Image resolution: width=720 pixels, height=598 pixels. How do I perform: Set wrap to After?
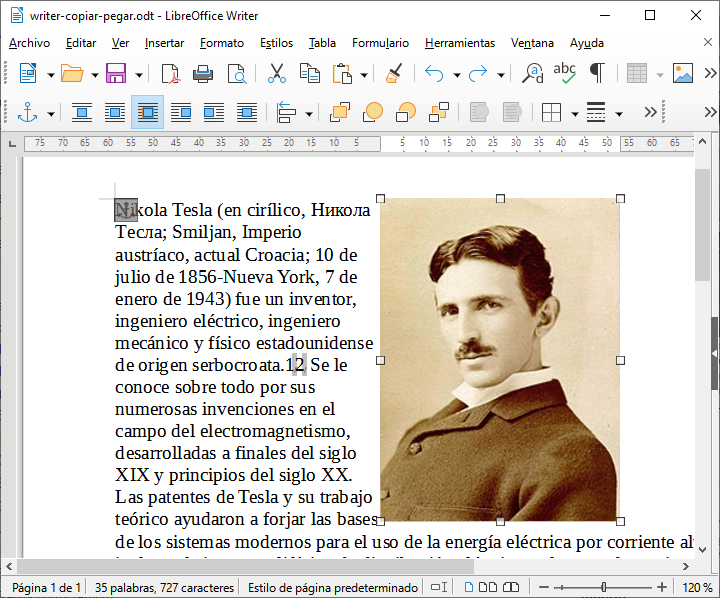click(214, 113)
